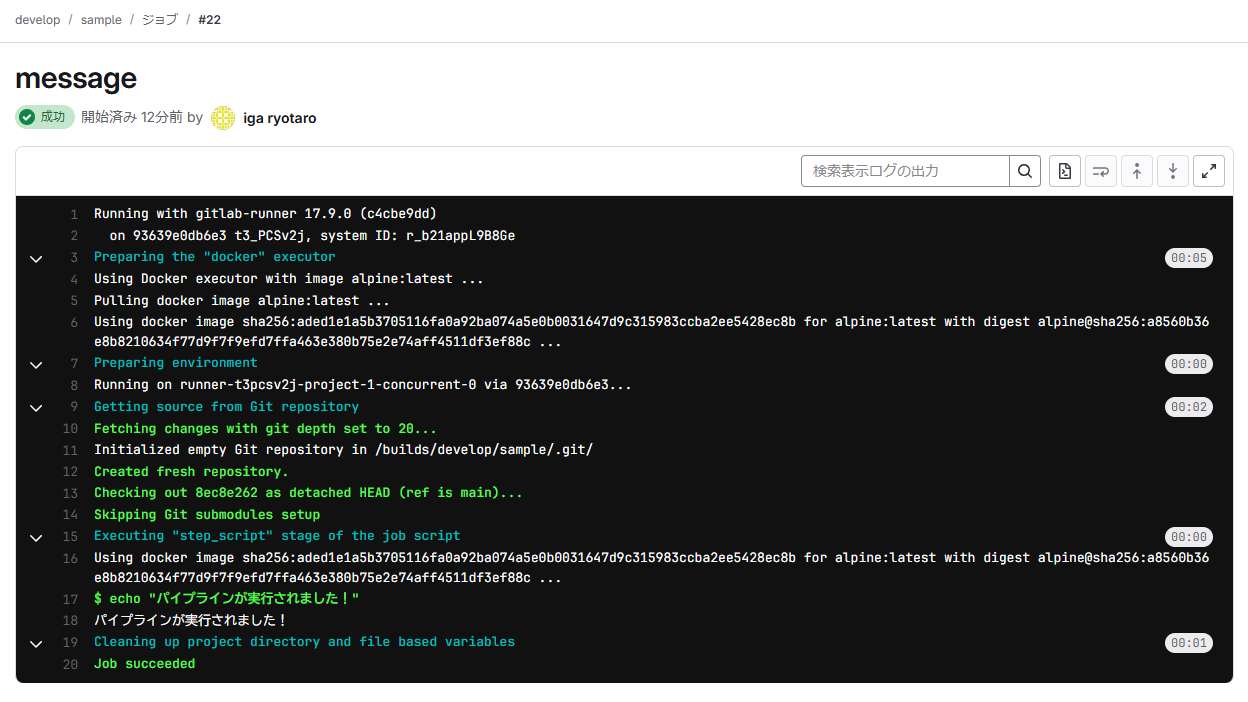Image resolution: width=1248 pixels, height=702 pixels.
Task: Open the ジョブ breadcrumb entry
Action: (x=157, y=19)
